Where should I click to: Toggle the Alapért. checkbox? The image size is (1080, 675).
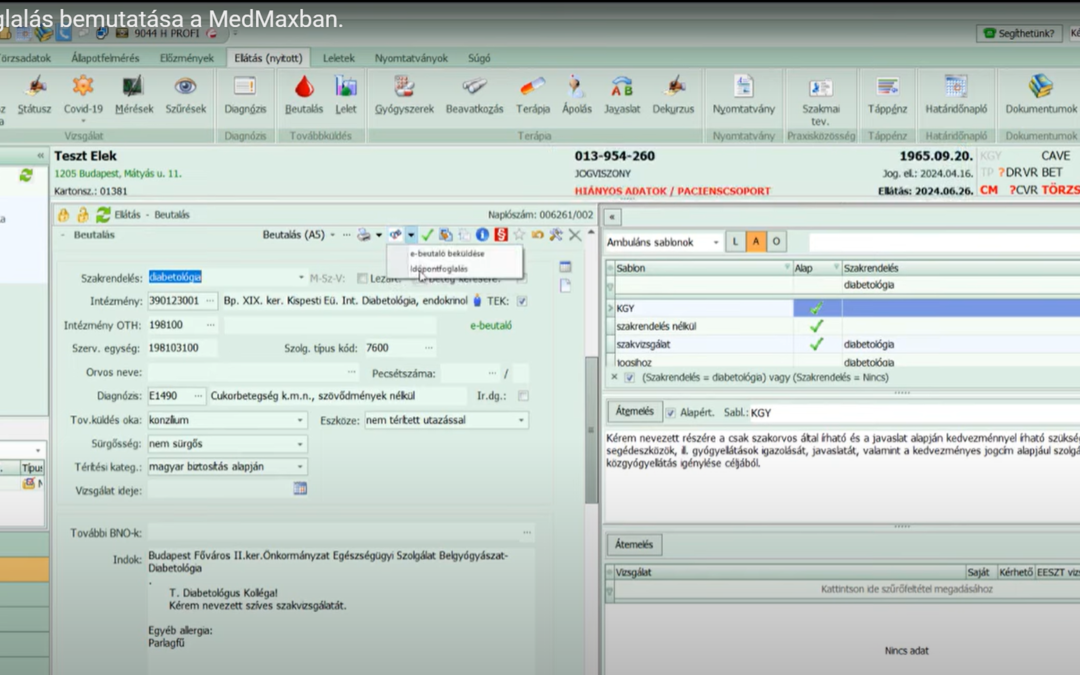671,412
